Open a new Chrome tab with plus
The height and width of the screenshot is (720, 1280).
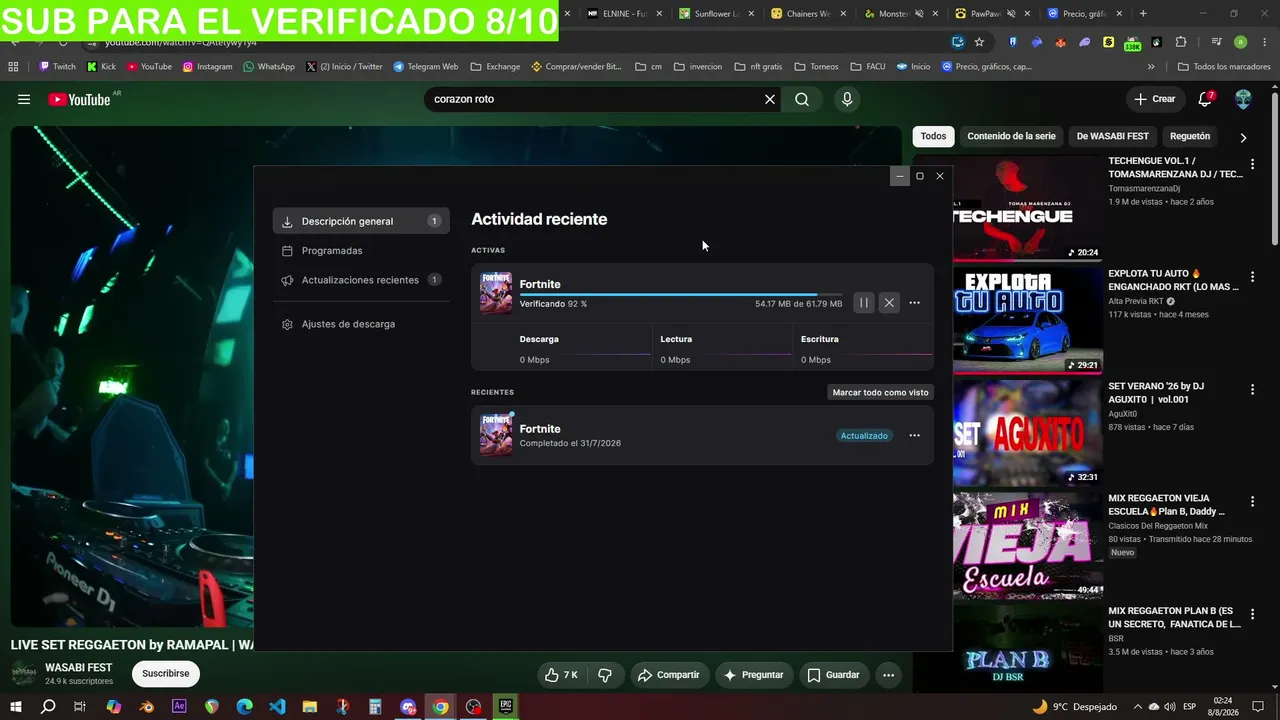[x=1143, y=14]
